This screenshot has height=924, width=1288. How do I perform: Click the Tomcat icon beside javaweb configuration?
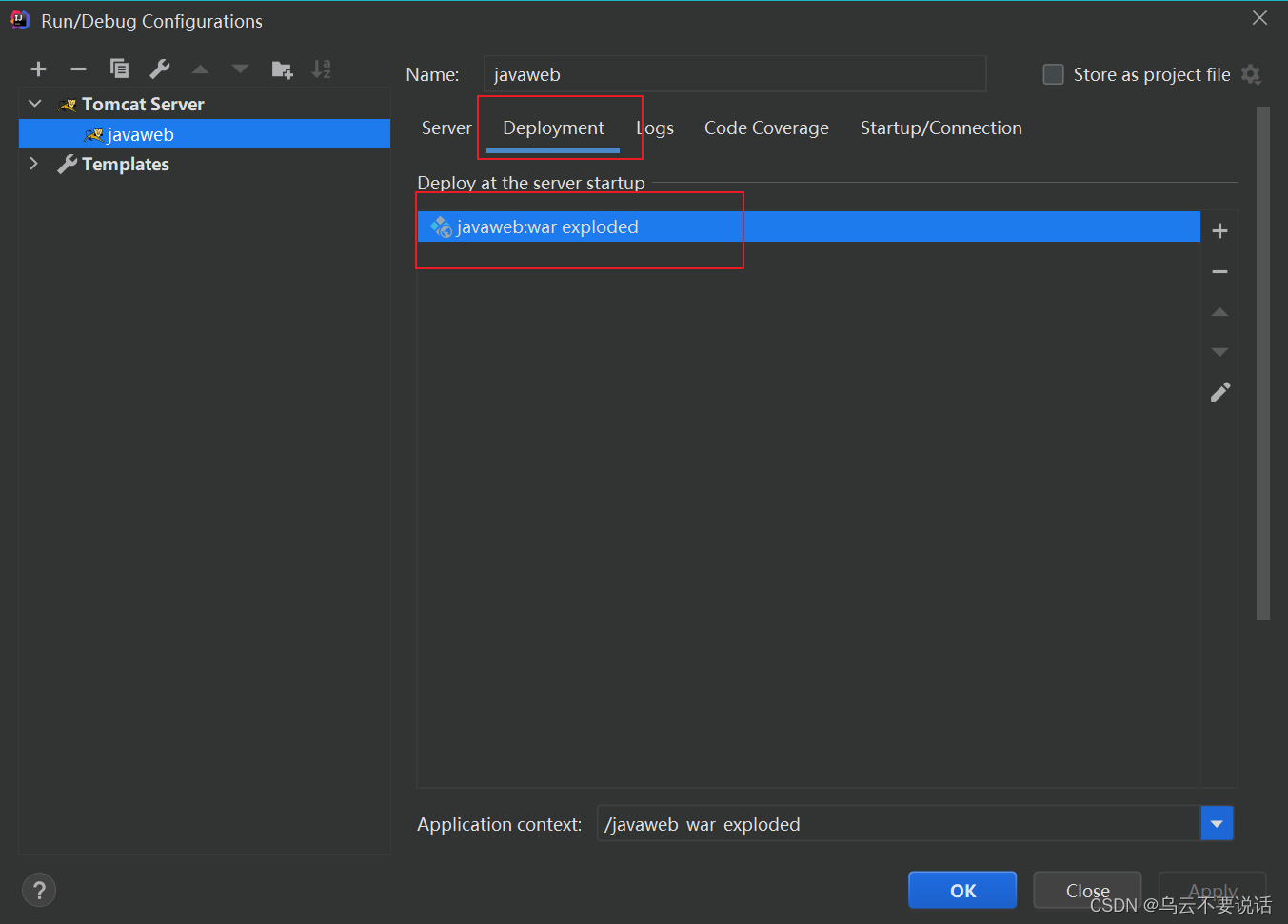(94, 134)
